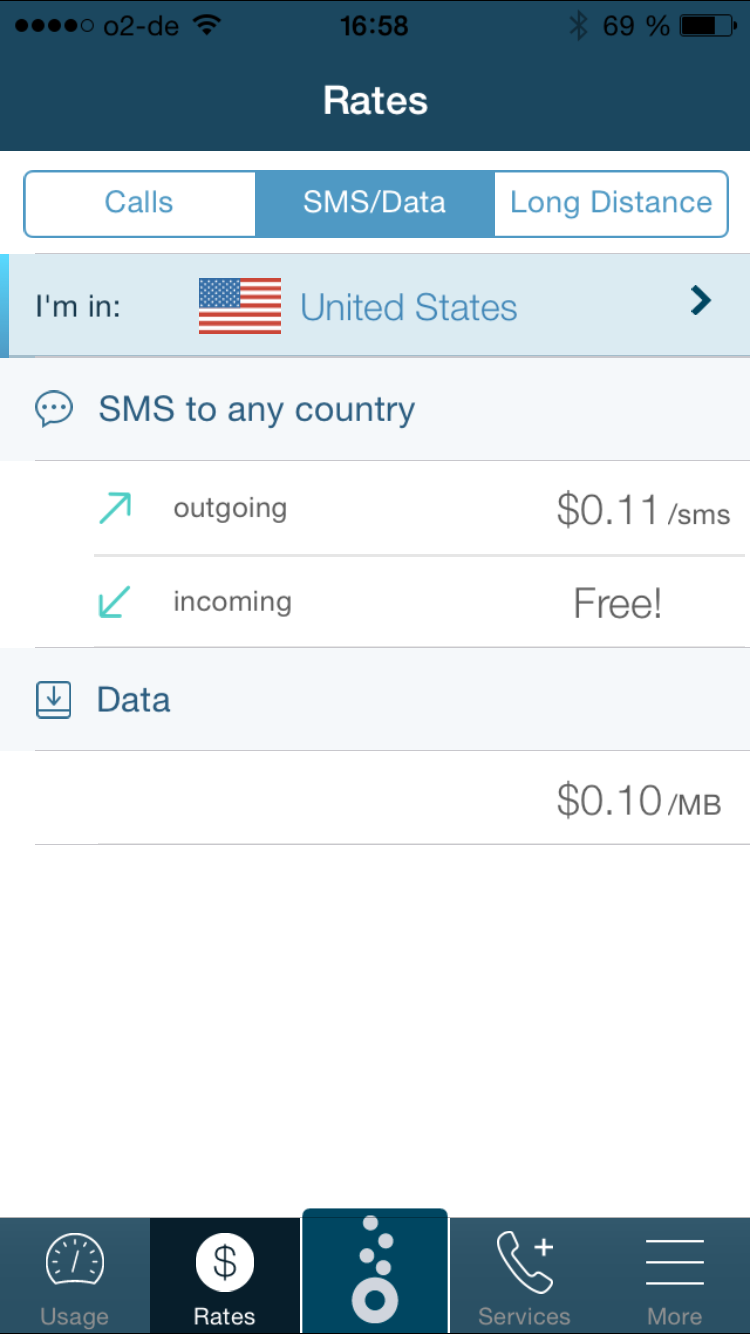Tap the "I'm in:" location label

(78, 306)
